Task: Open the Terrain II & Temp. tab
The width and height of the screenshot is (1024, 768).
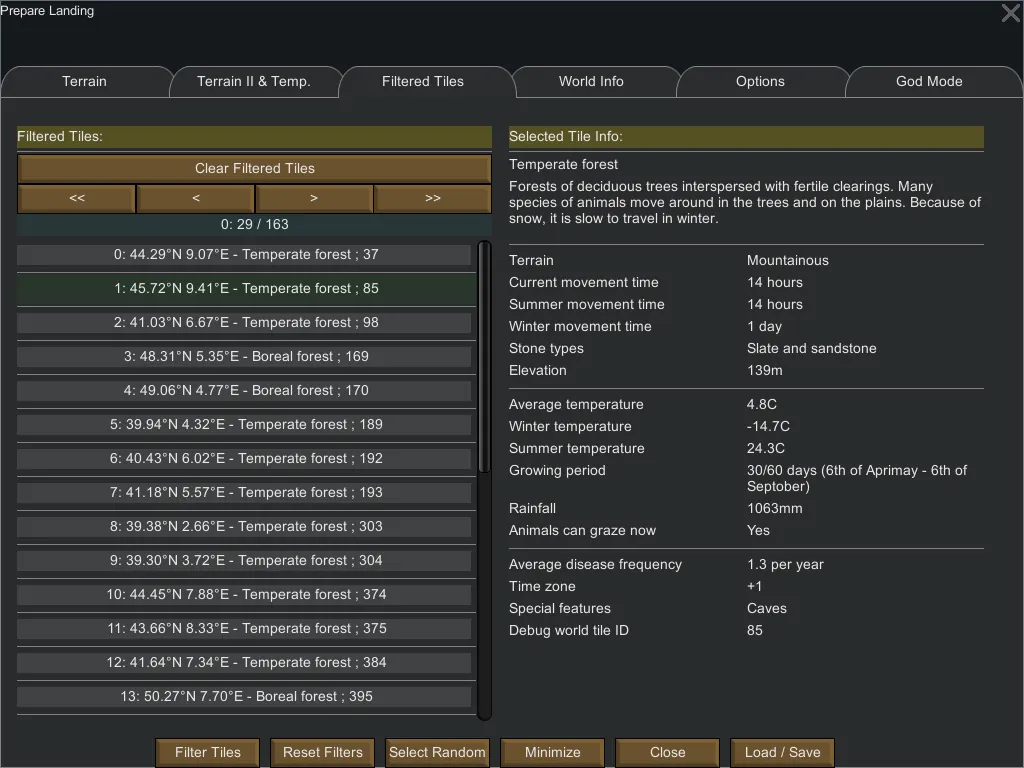Action: tap(254, 82)
